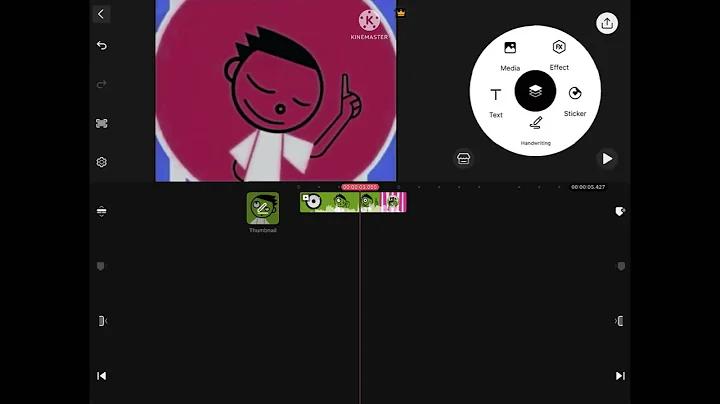Click the grey marker on the left rail
This screenshot has width=720, height=404.
(x=101, y=266)
